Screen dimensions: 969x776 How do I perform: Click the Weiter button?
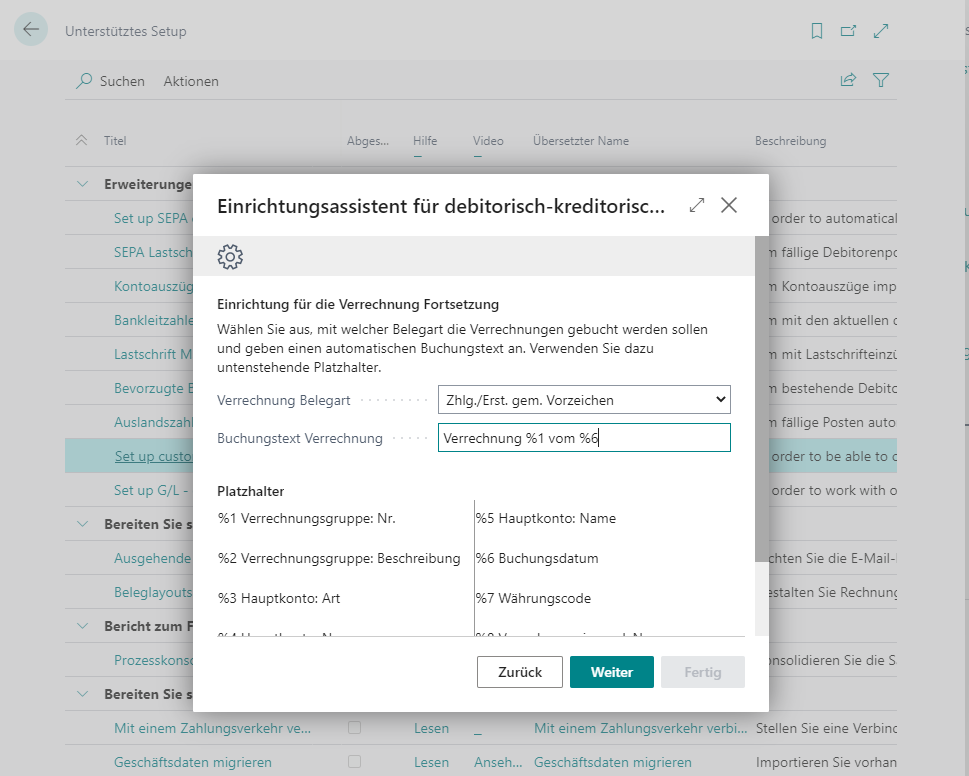pos(612,672)
